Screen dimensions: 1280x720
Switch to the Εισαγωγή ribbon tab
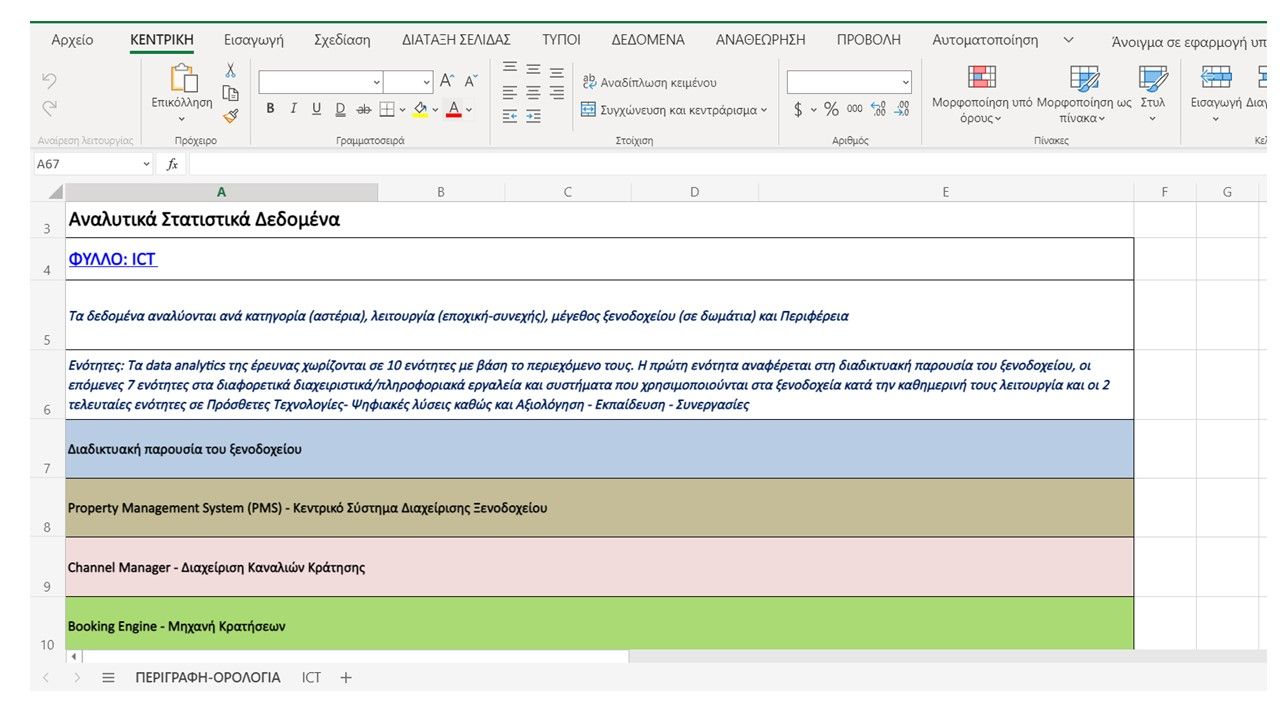[x=254, y=40]
